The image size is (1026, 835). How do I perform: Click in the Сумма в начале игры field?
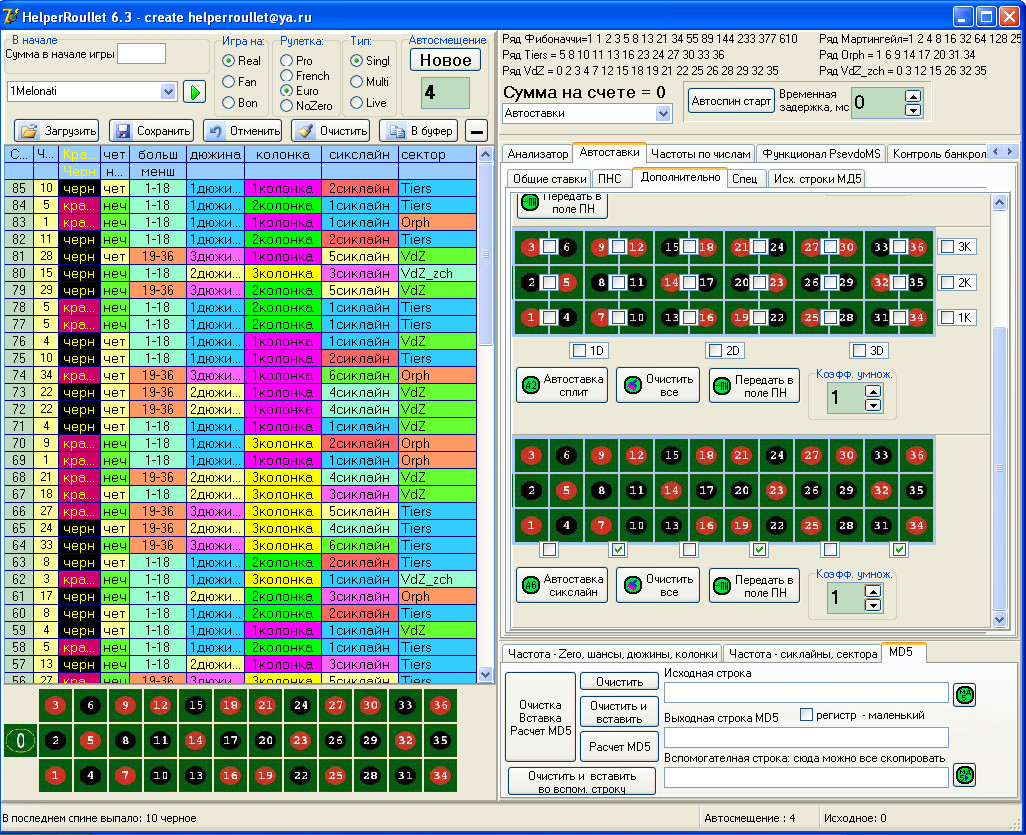click(141, 54)
